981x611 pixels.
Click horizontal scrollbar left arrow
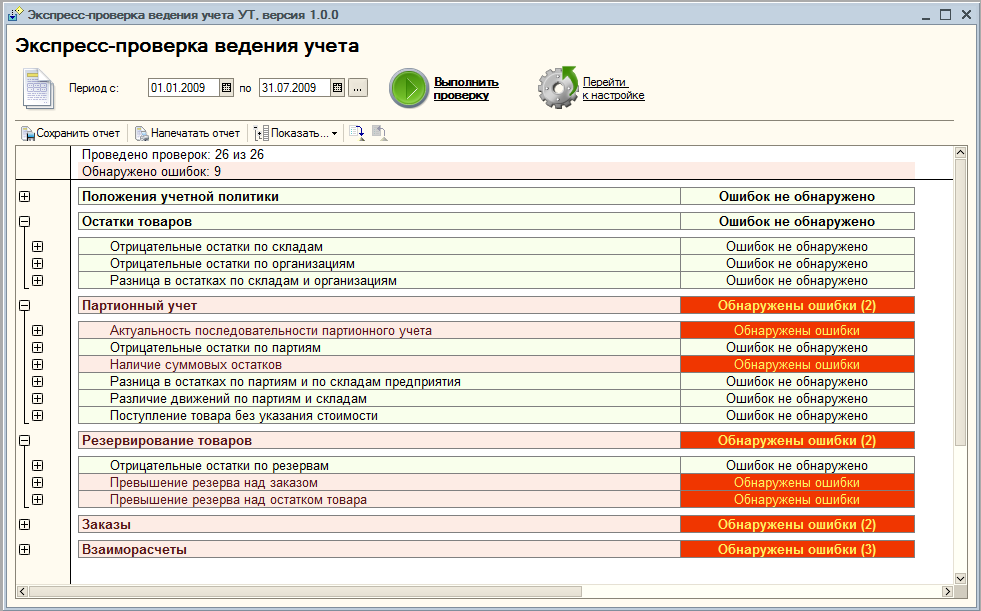tap(23, 591)
